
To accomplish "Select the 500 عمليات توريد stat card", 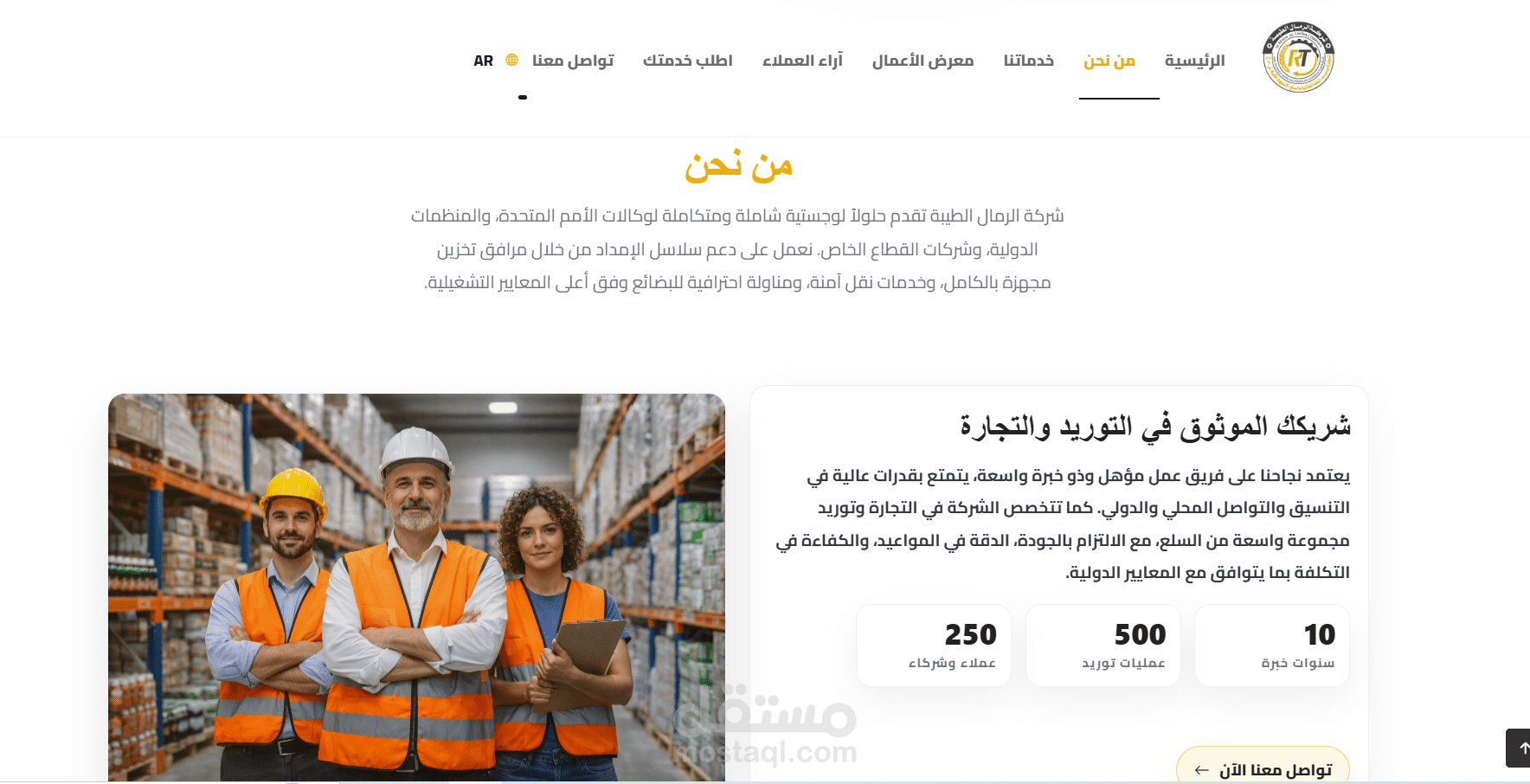I will [x=1103, y=646].
